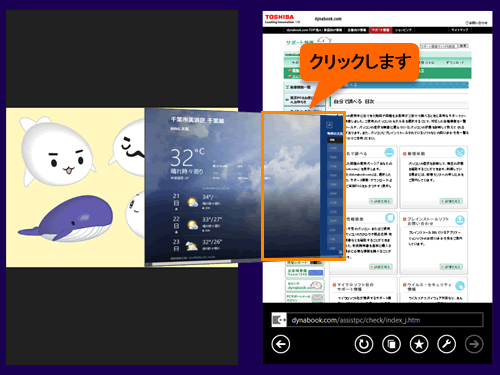Click the green button in the top-right card
Viewport: 500px width, 375px height.
tap(451, 201)
